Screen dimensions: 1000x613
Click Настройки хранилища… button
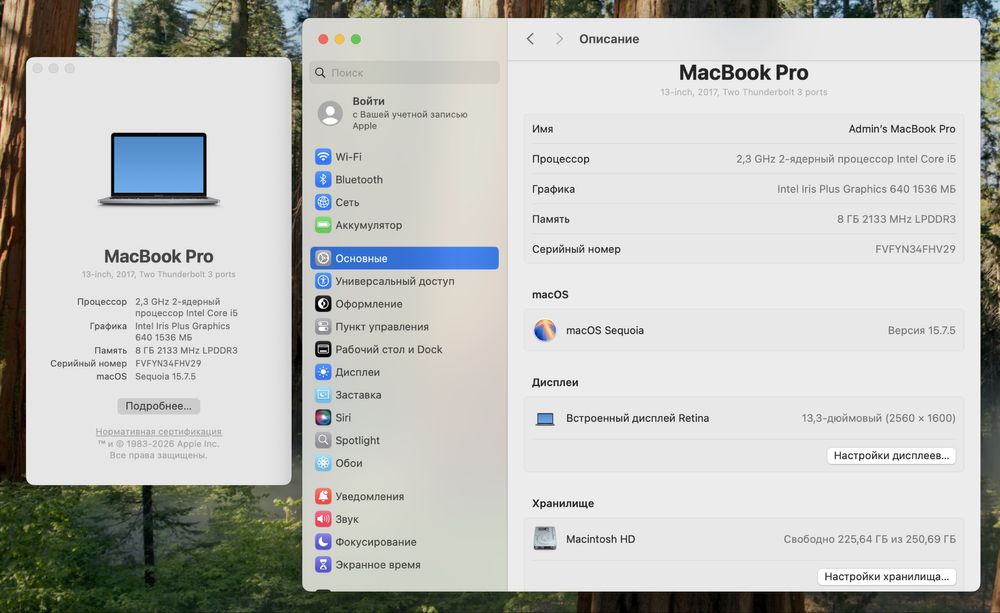point(886,577)
